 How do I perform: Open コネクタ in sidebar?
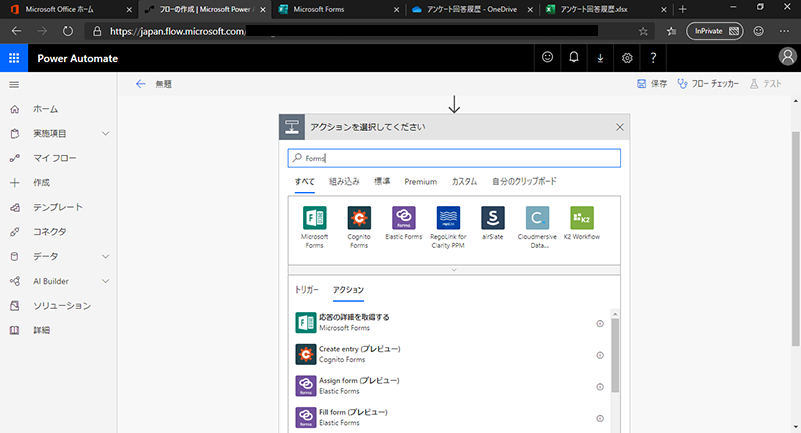(x=50, y=232)
